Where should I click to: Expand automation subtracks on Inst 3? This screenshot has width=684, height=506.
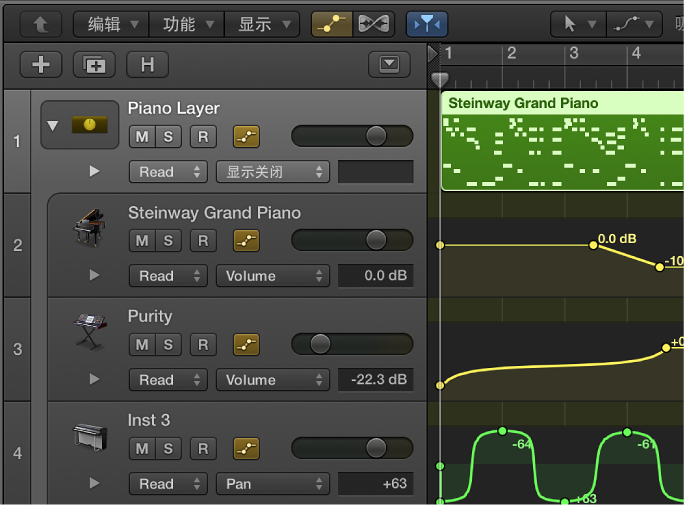coord(94,483)
